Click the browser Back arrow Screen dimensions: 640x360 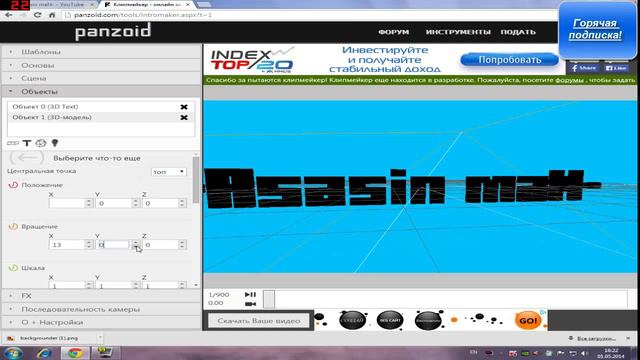point(9,15)
